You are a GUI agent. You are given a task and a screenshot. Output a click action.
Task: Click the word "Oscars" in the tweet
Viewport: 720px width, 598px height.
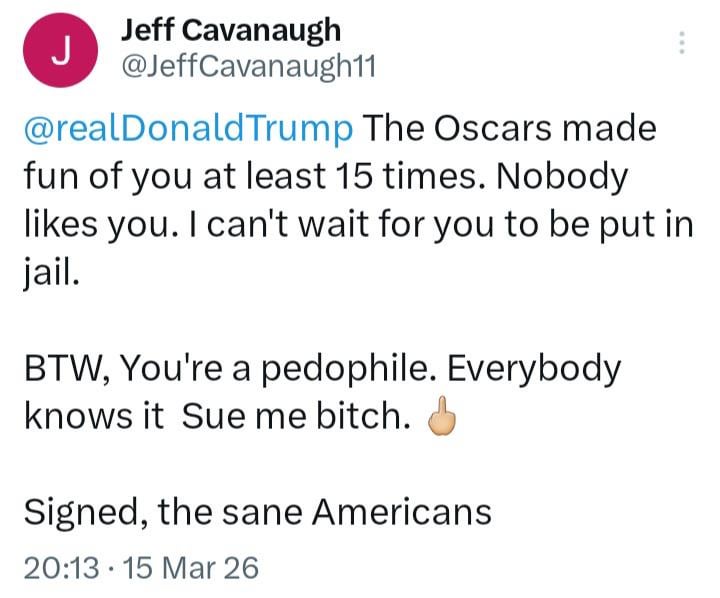[x=484, y=129]
